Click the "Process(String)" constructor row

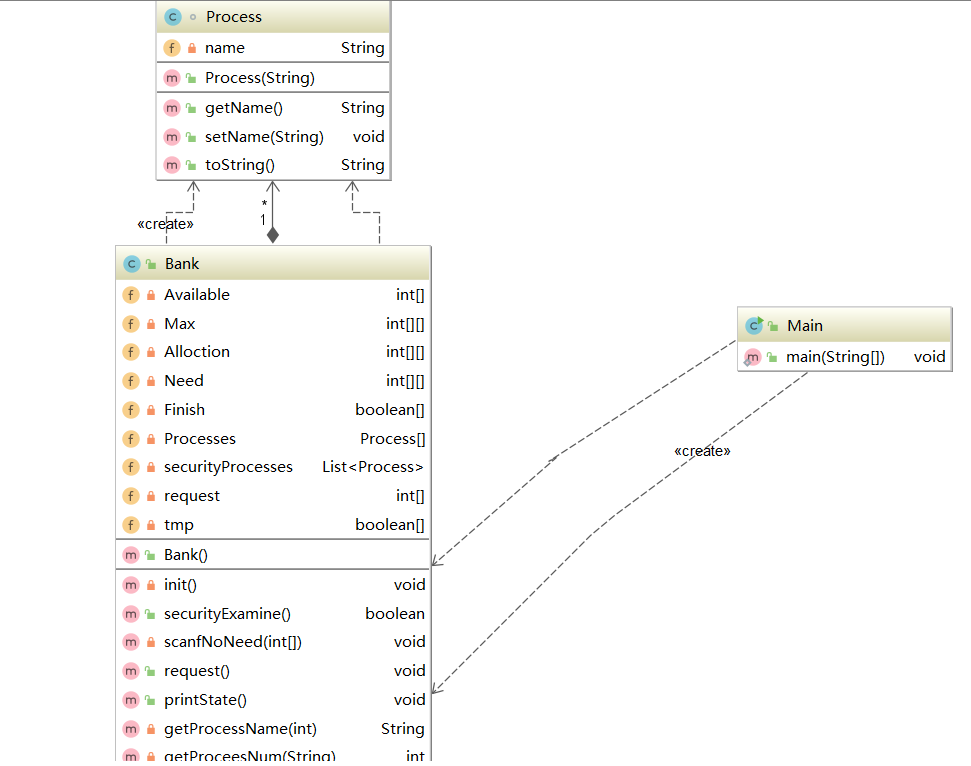point(257,77)
